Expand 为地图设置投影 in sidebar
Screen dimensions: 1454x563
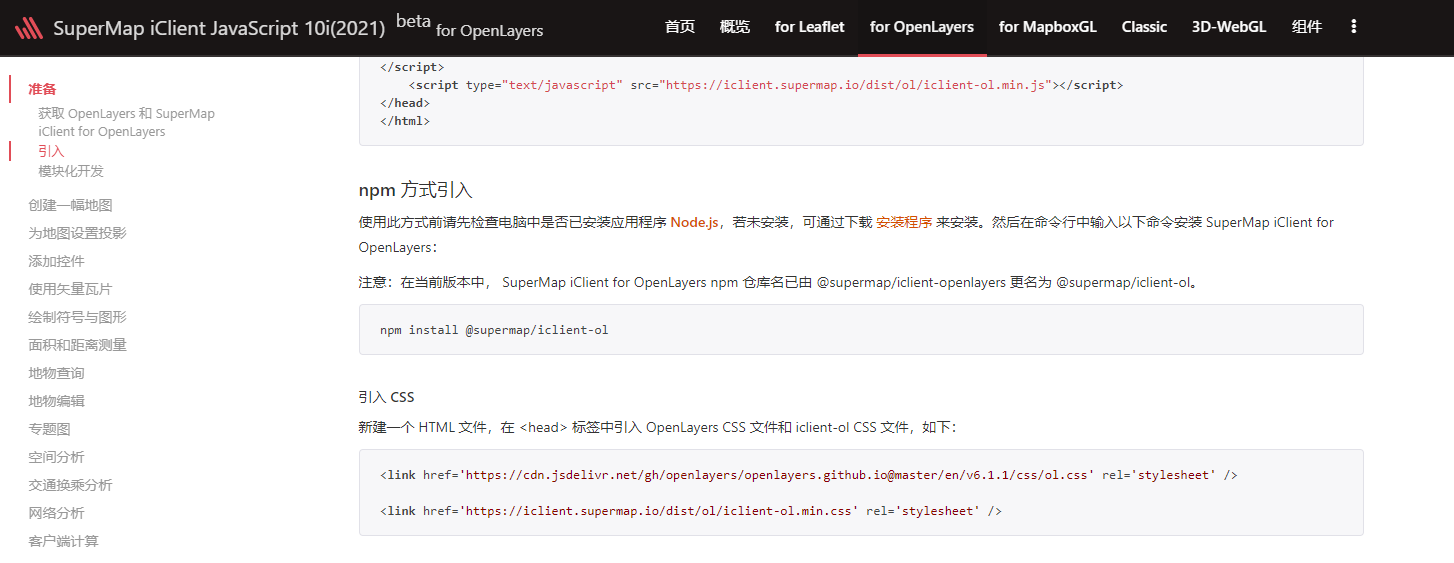tap(78, 233)
